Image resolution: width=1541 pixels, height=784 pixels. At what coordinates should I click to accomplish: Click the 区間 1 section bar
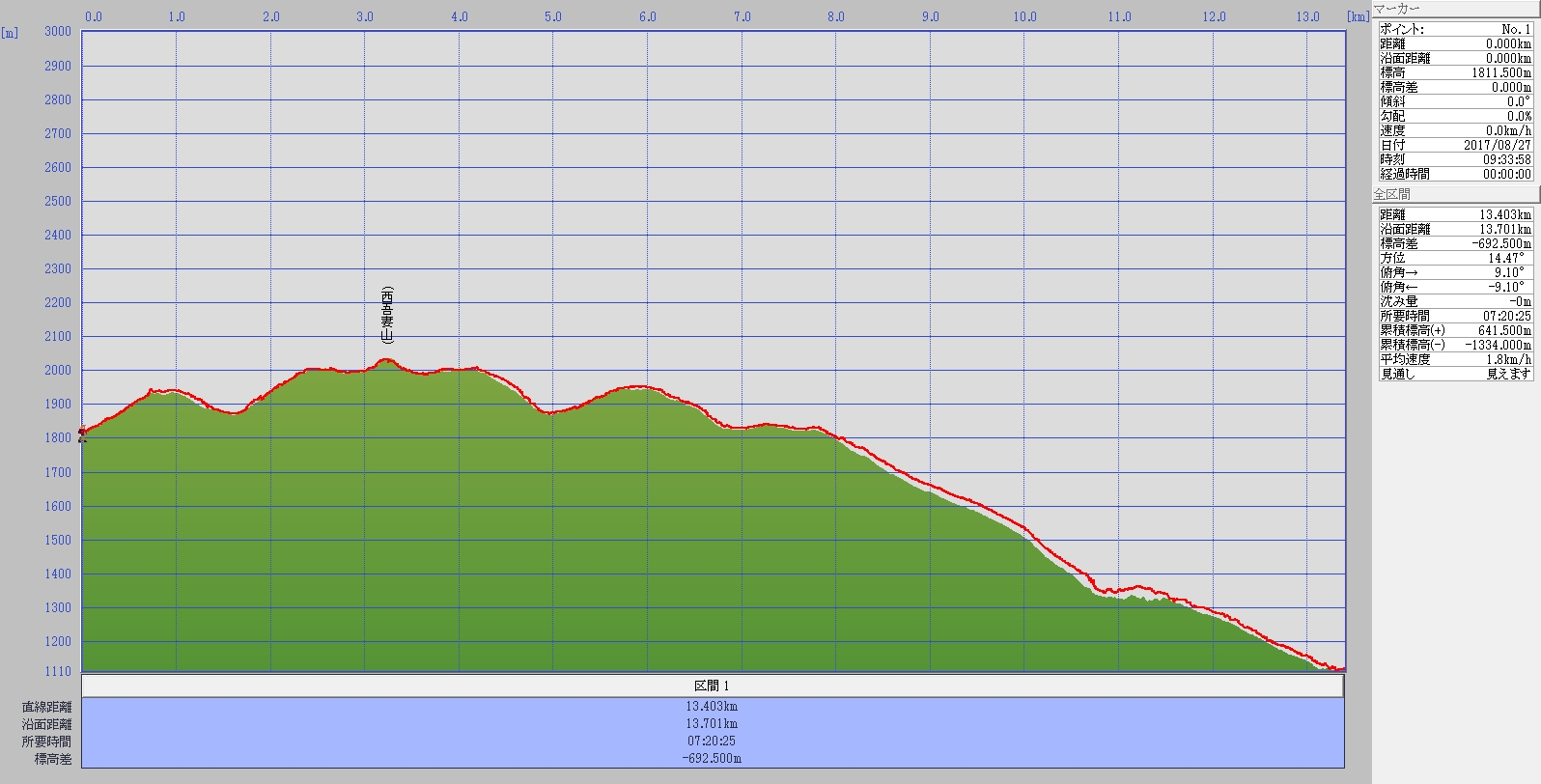click(x=713, y=686)
